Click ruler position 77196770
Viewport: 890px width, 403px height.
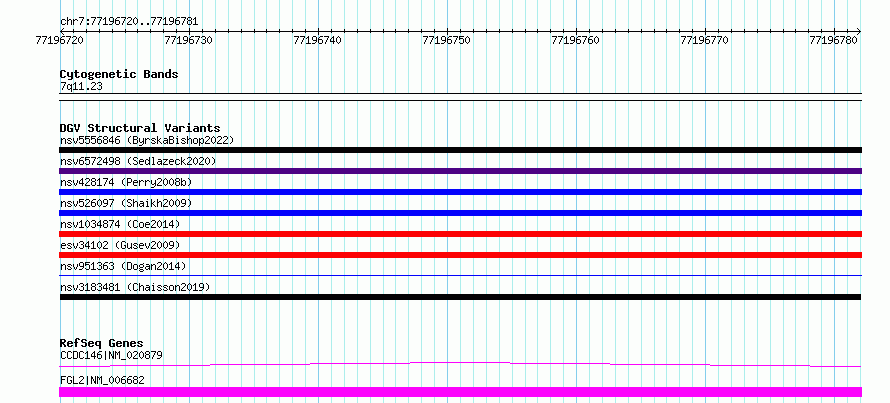pos(705,40)
